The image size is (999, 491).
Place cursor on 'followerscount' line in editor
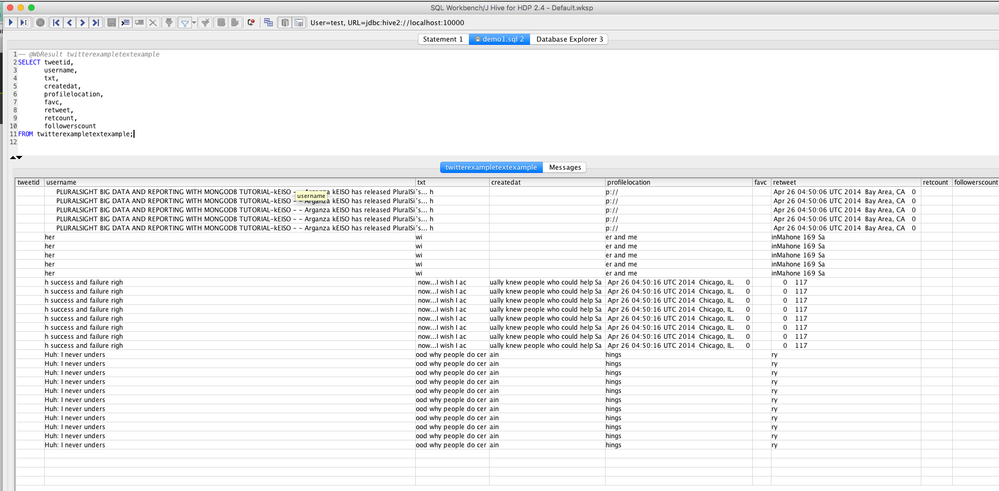tap(70, 126)
